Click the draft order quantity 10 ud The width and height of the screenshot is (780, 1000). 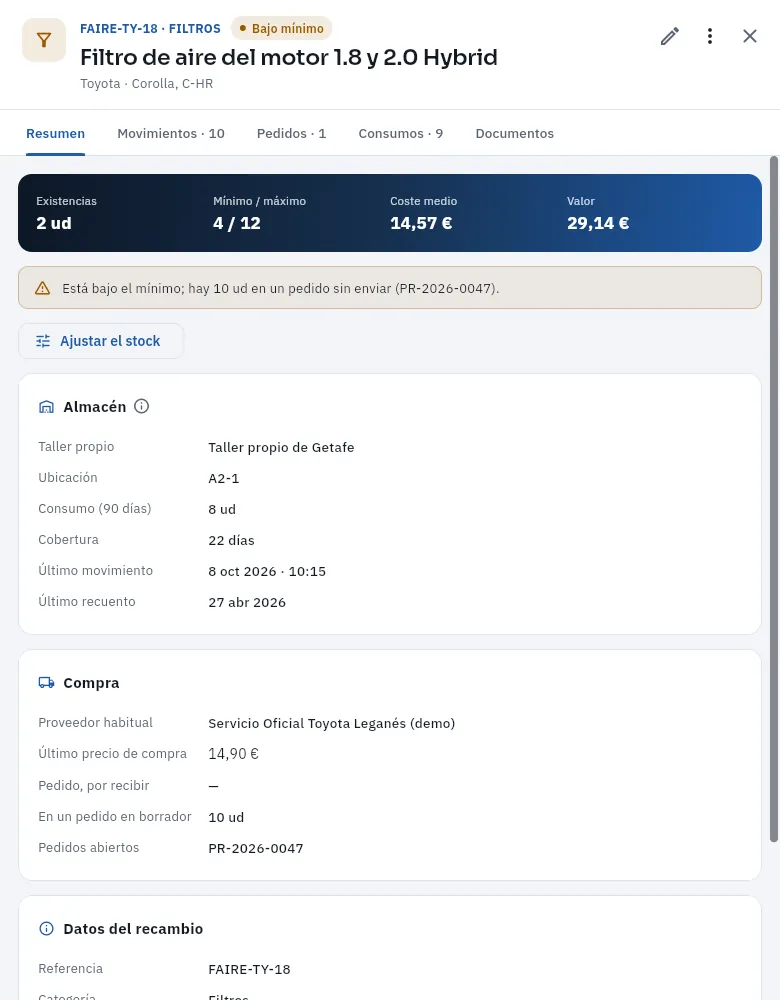226,818
